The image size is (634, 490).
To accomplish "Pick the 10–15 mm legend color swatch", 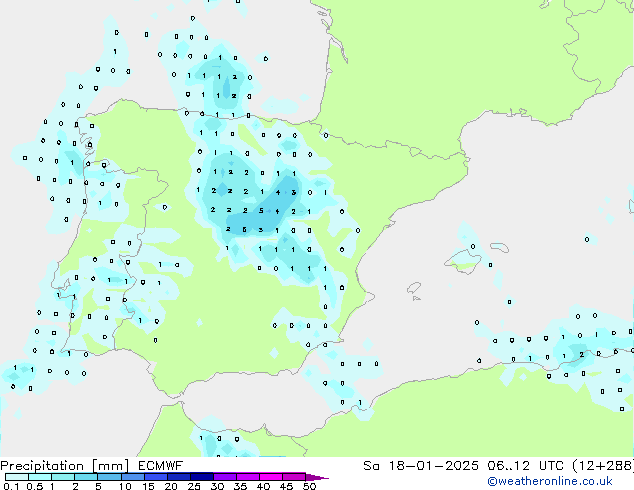I will (x=135, y=477).
